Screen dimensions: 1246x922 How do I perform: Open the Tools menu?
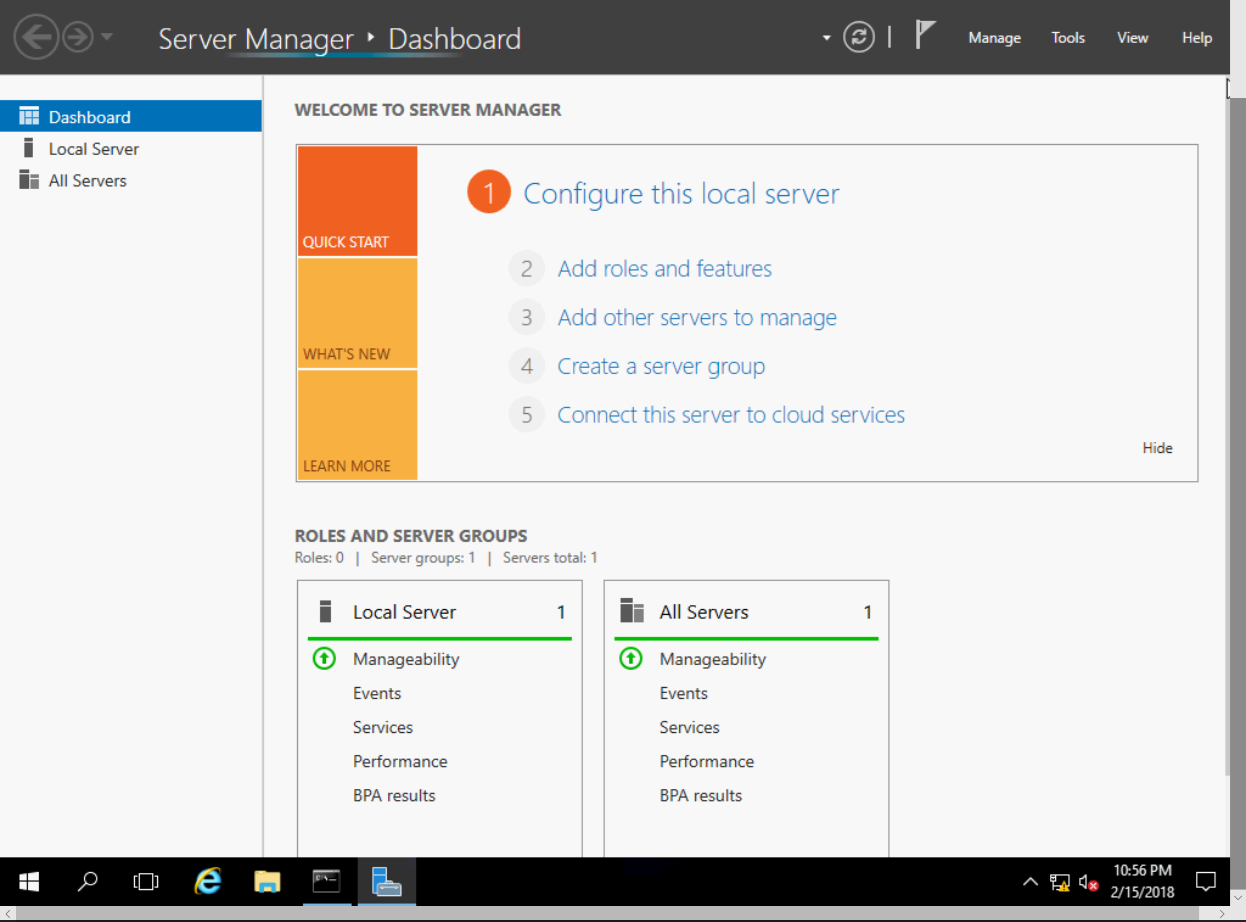(1068, 38)
